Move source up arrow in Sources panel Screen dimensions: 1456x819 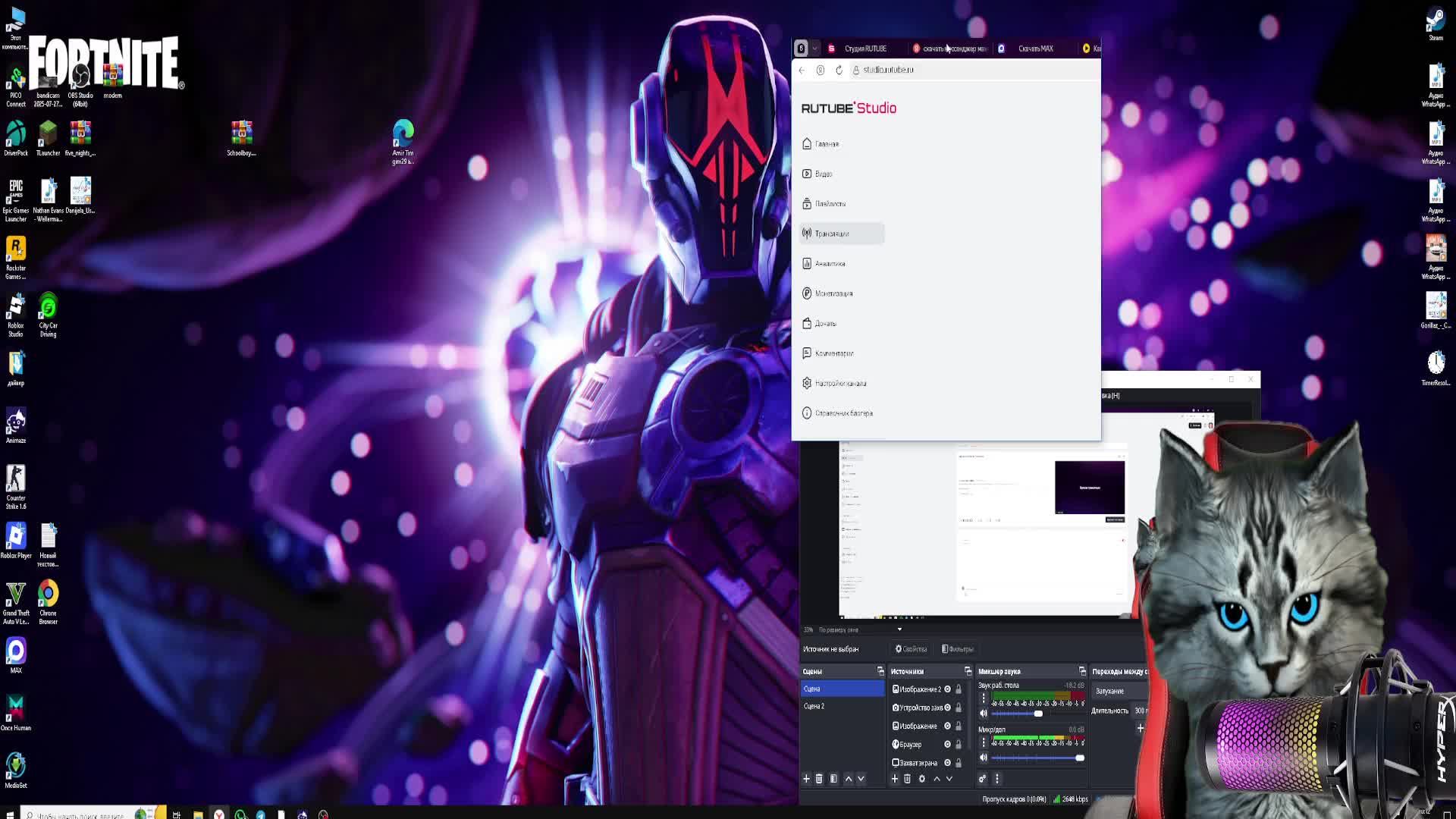pos(937,779)
